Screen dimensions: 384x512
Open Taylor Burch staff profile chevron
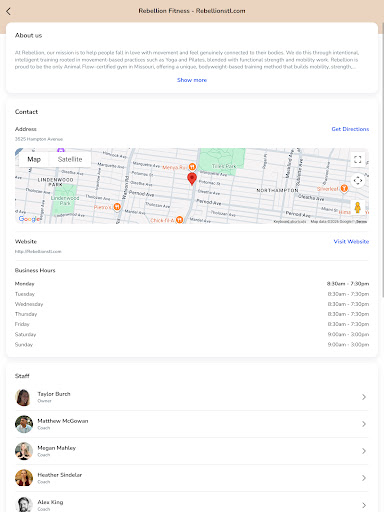click(364, 397)
